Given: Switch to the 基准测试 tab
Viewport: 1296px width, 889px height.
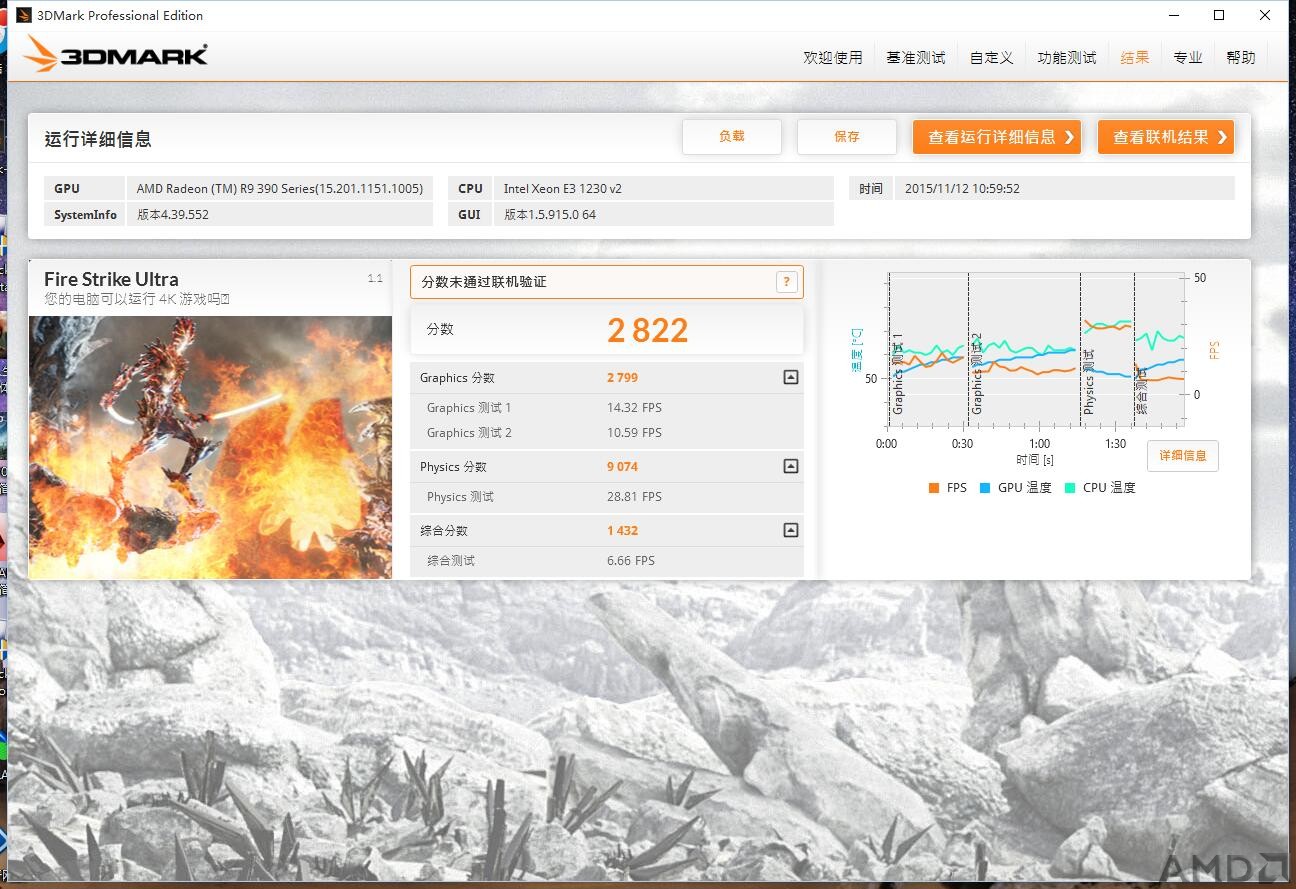Looking at the screenshot, I should [916, 58].
